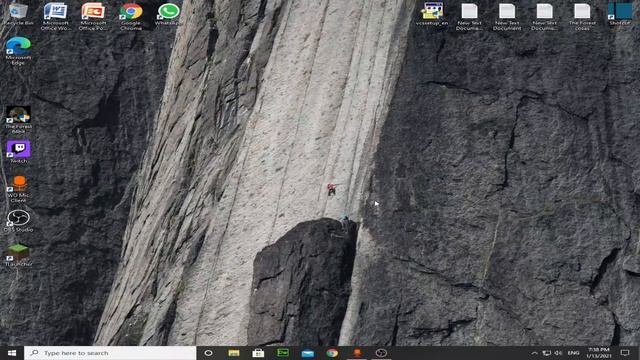Open Cortana circle on taskbar

pyautogui.click(x=208, y=353)
